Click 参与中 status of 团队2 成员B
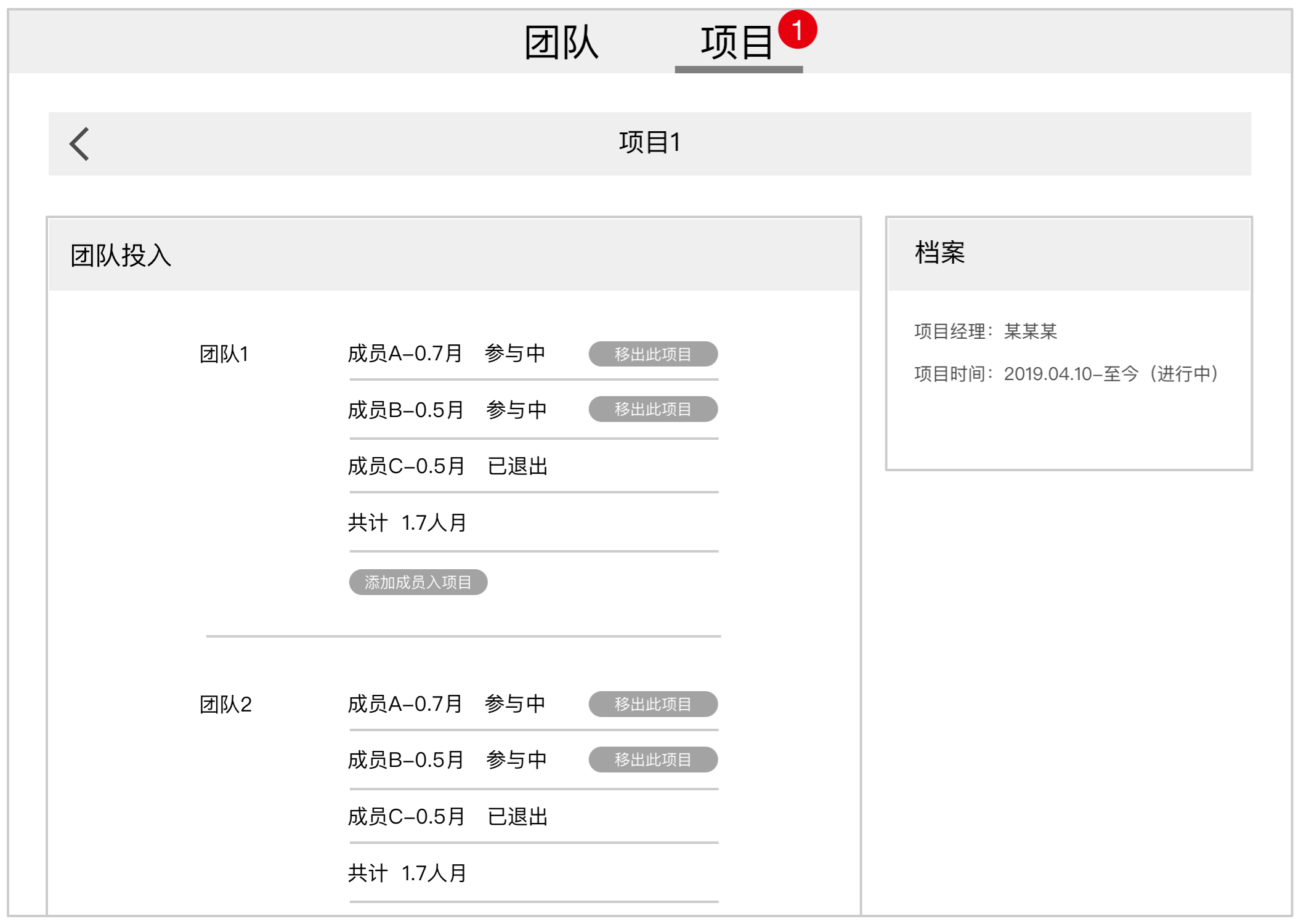Viewport: 1301px width, 924px height. [x=516, y=760]
